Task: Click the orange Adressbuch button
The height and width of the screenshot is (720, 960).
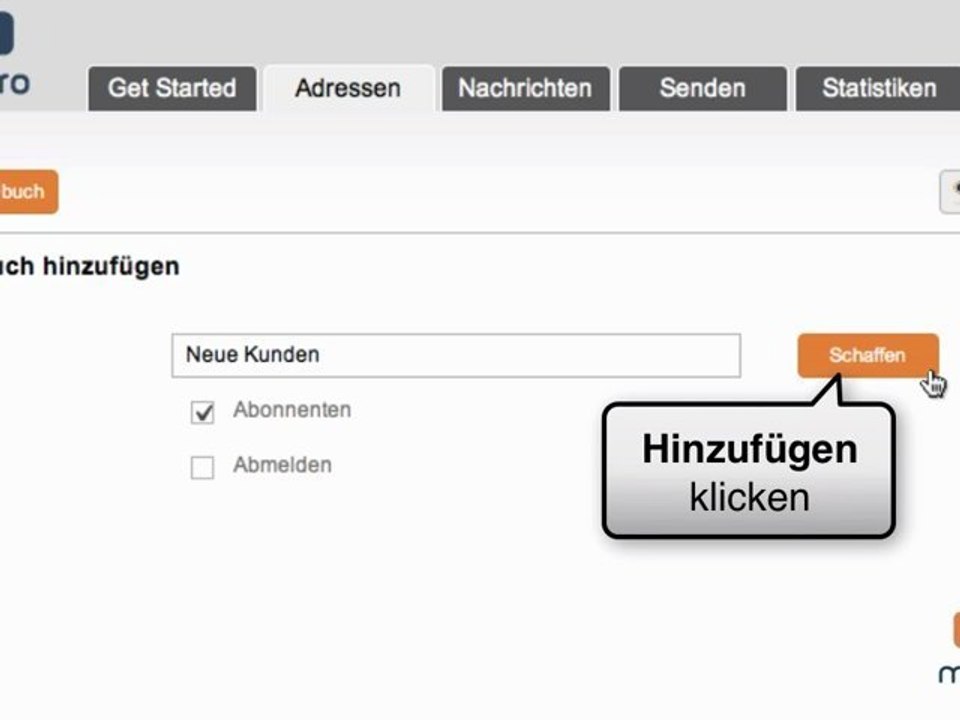Action: (x=27, y=192)
